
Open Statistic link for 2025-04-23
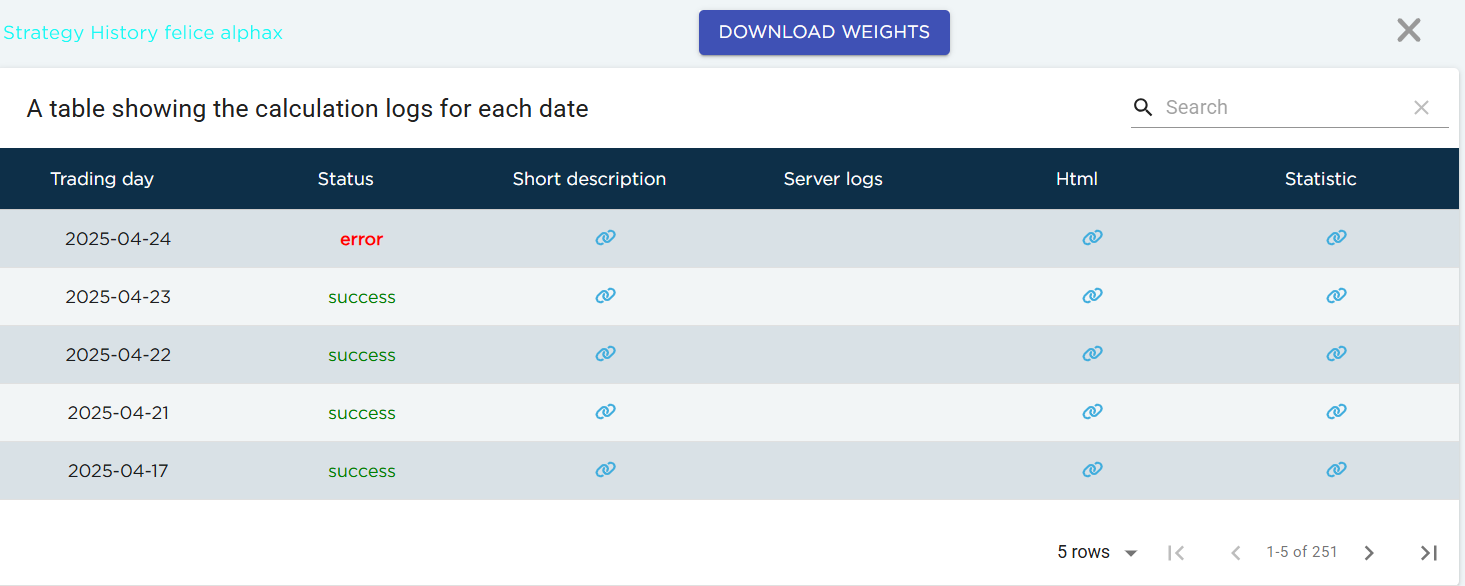[1336, 296]
